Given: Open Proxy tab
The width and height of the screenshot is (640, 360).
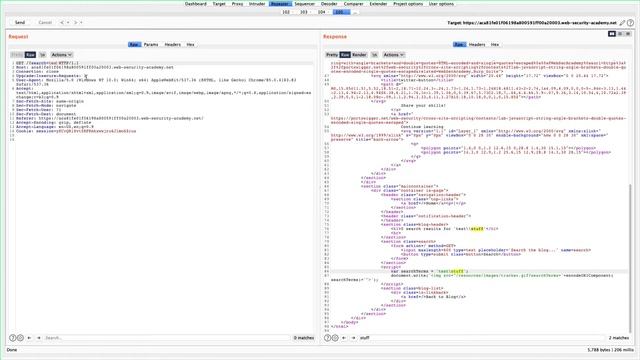Looking at the screenshot, I should point(237,4).
